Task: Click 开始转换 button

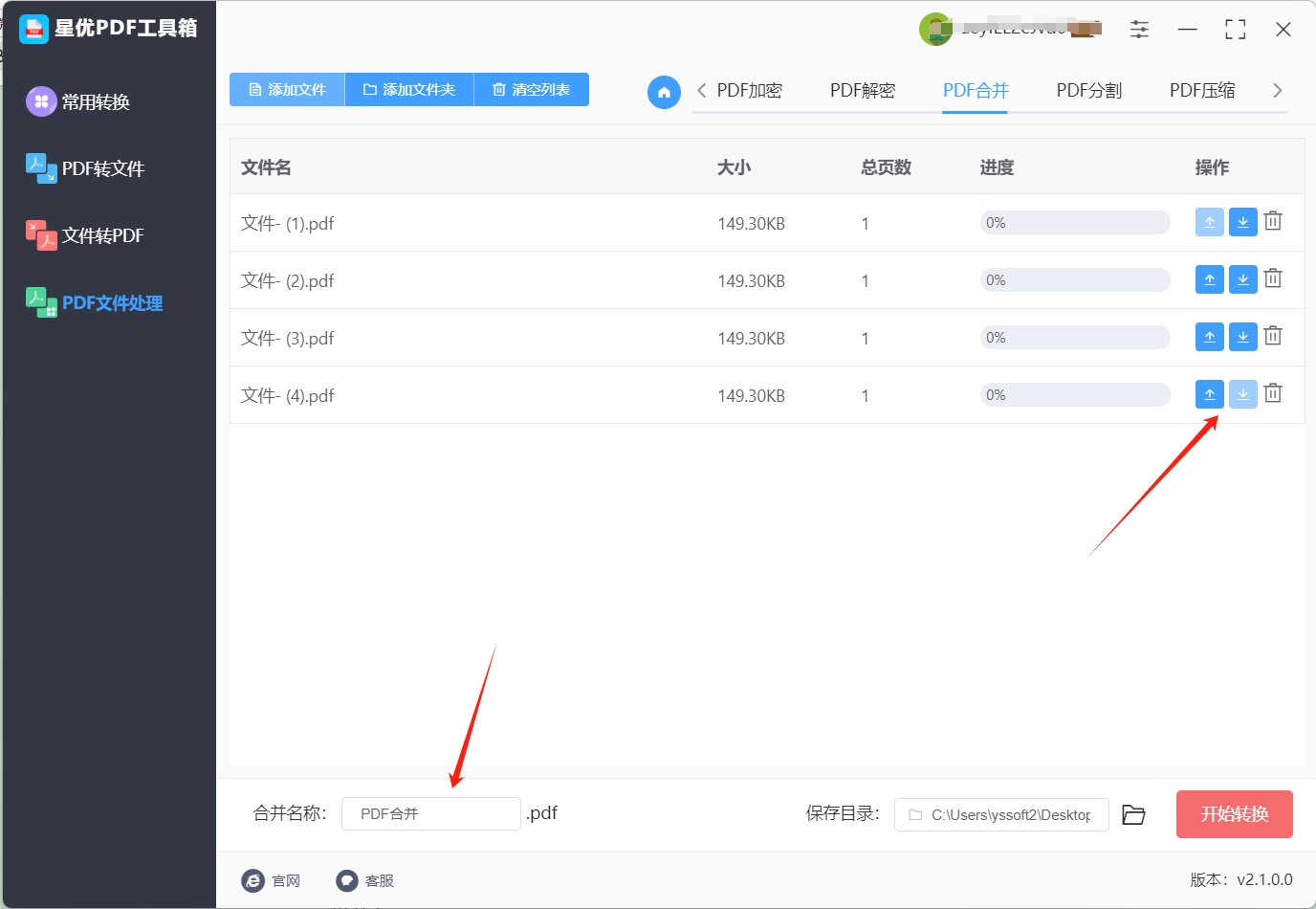Action: click(1235, 814)
